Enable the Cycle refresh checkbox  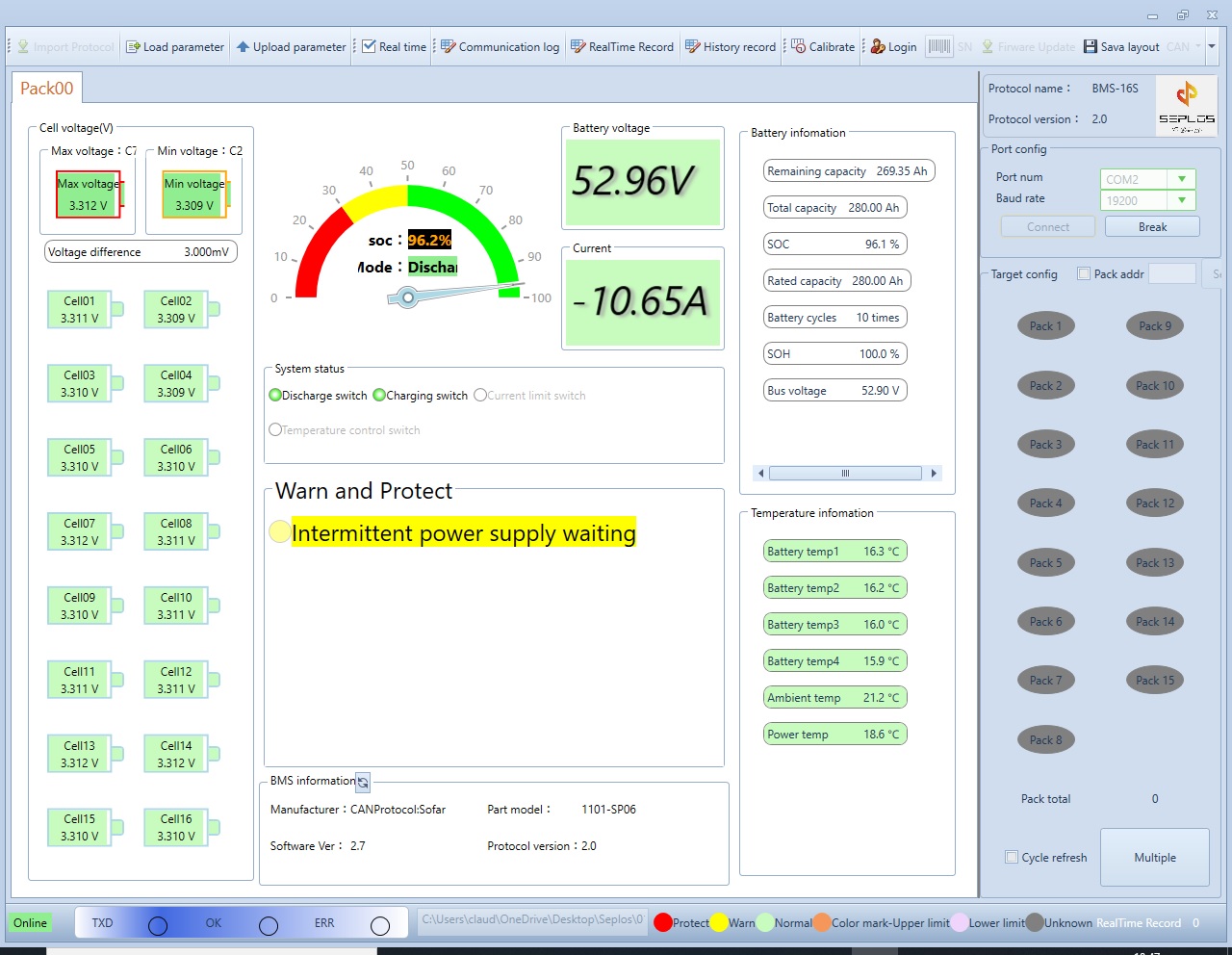tap(1012, 857)
